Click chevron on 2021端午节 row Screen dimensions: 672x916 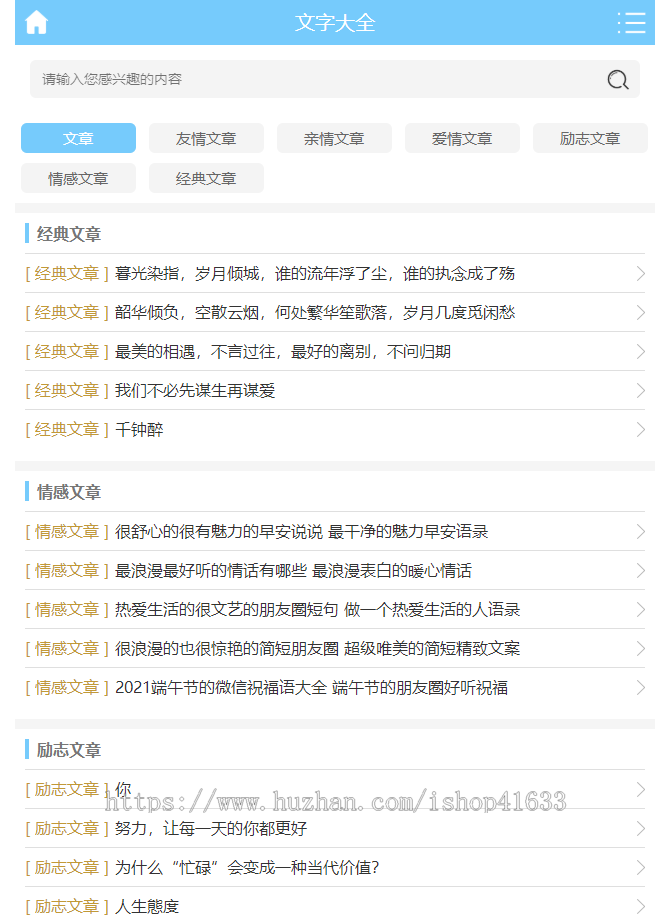640,688
